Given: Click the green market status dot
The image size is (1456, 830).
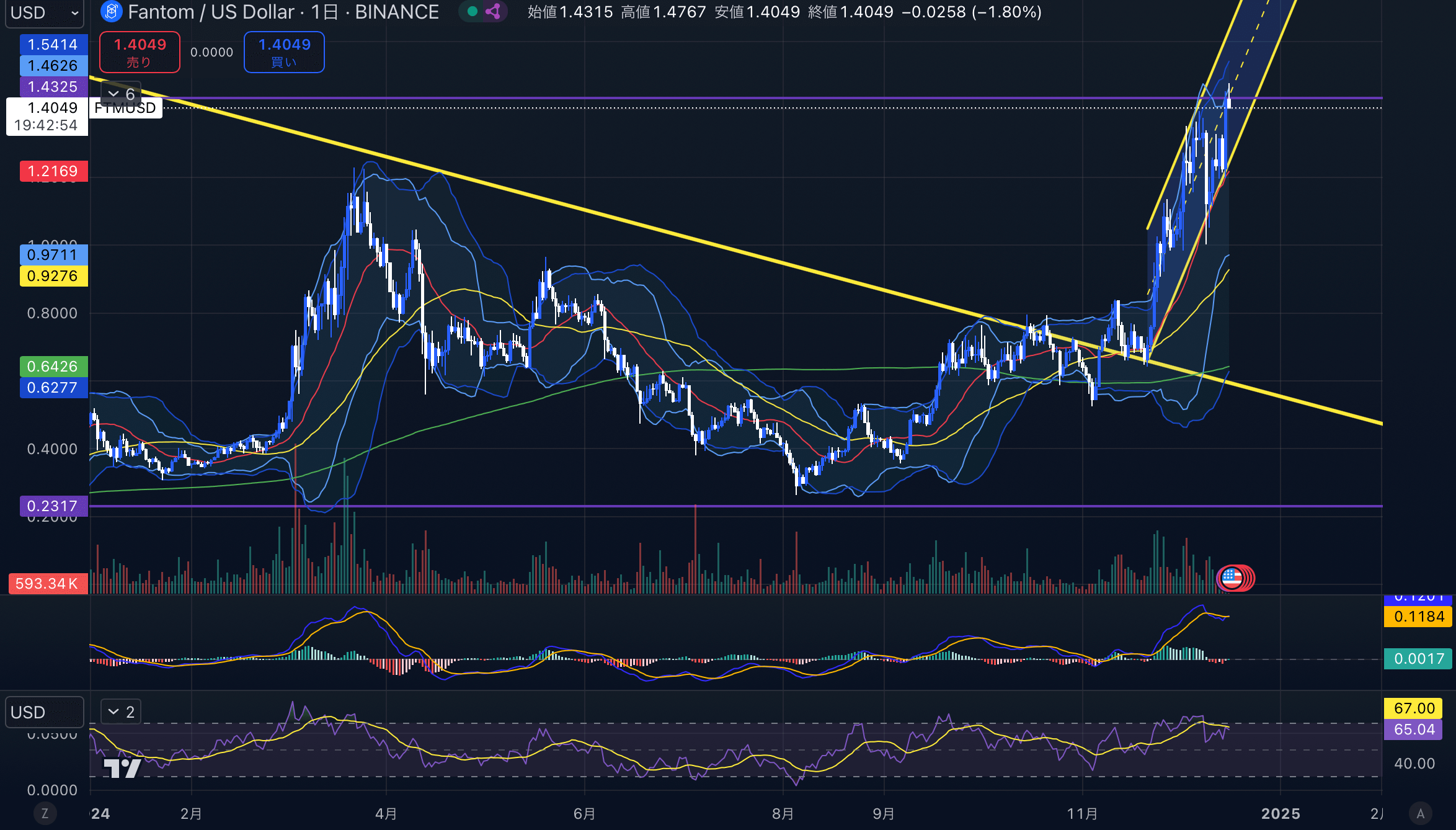Looking at the screenshot, I should 472,12.
